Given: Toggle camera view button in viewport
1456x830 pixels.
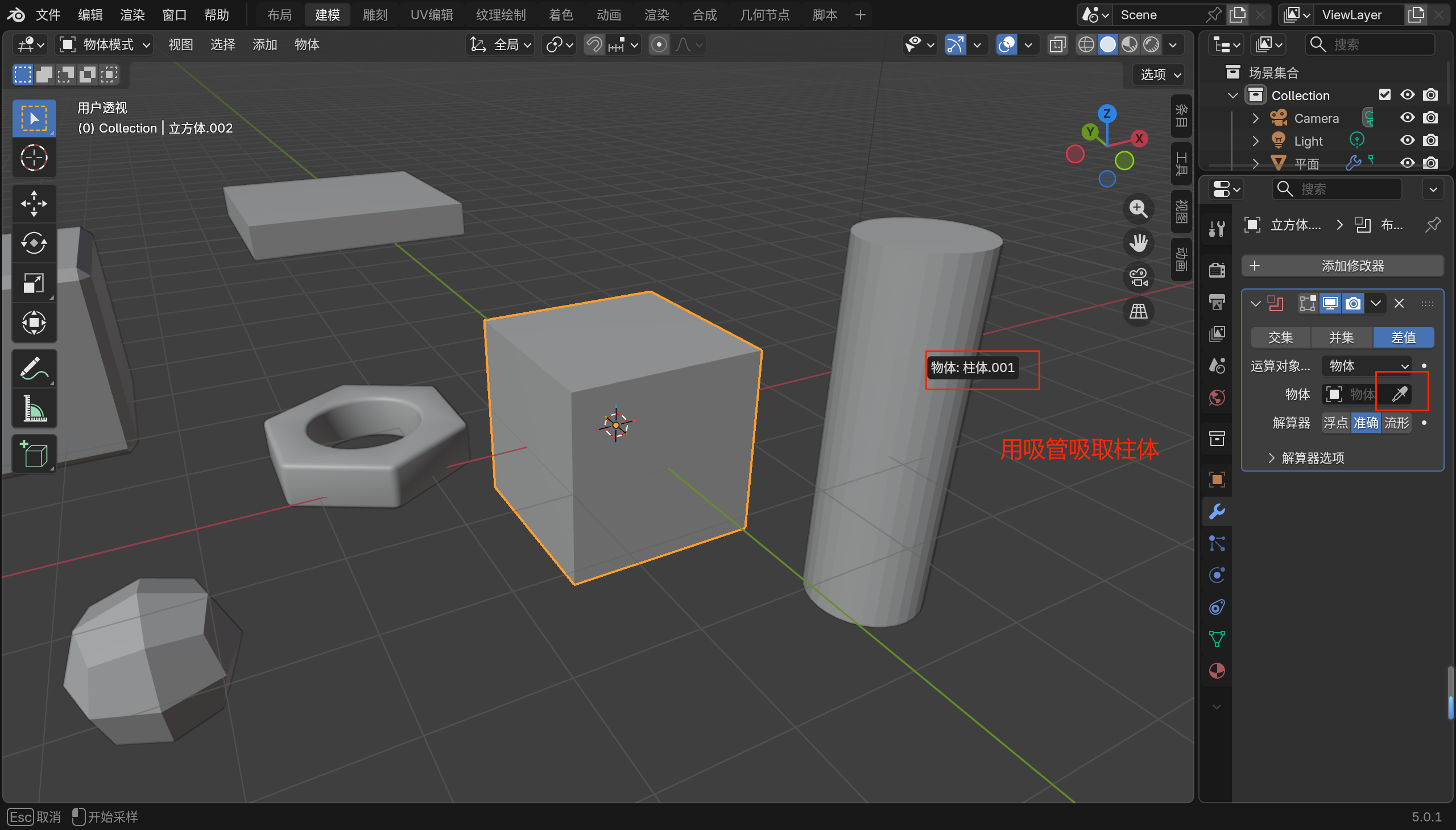Looking at the screenshot, I should pos(1138,278).
